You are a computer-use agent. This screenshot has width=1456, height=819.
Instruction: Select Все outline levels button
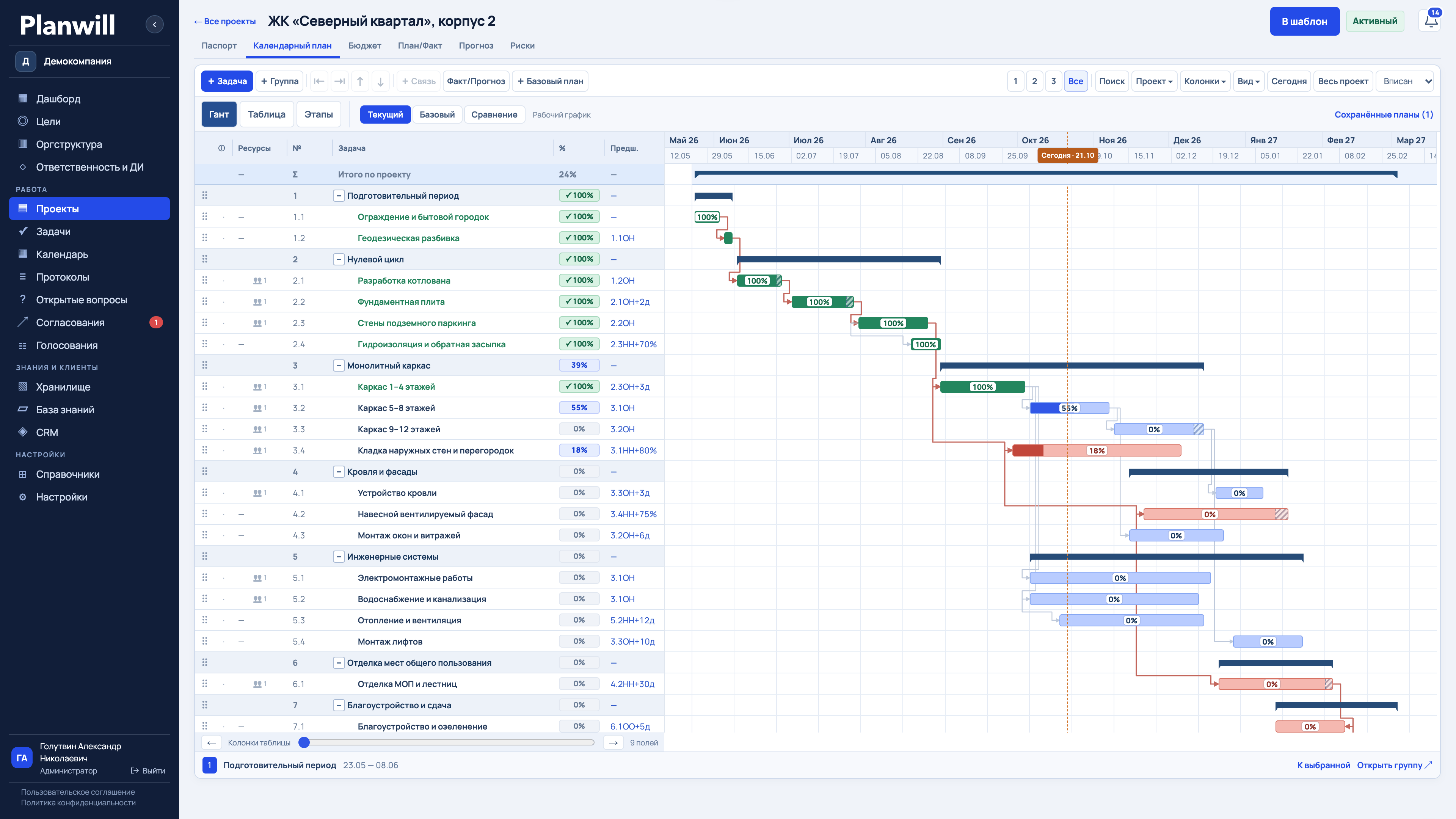tap(1076, 81)
